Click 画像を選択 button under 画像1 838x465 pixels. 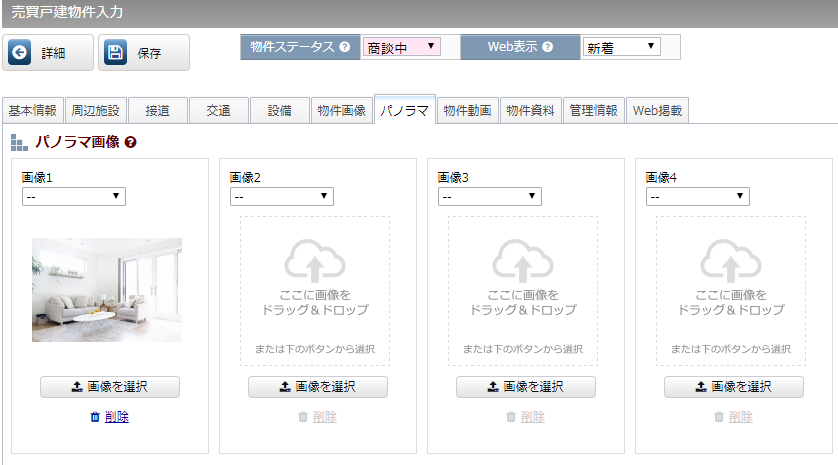(110, 387)
